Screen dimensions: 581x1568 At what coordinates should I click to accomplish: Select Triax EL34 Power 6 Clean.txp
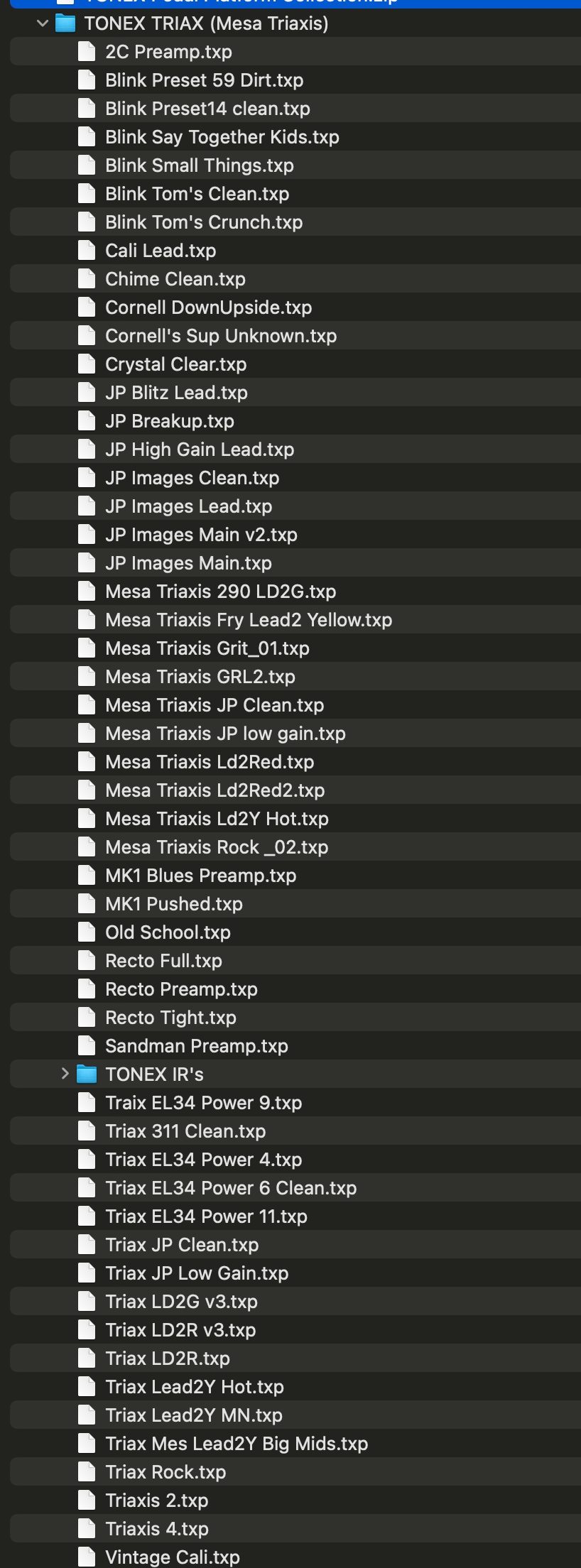(230, 1188)
